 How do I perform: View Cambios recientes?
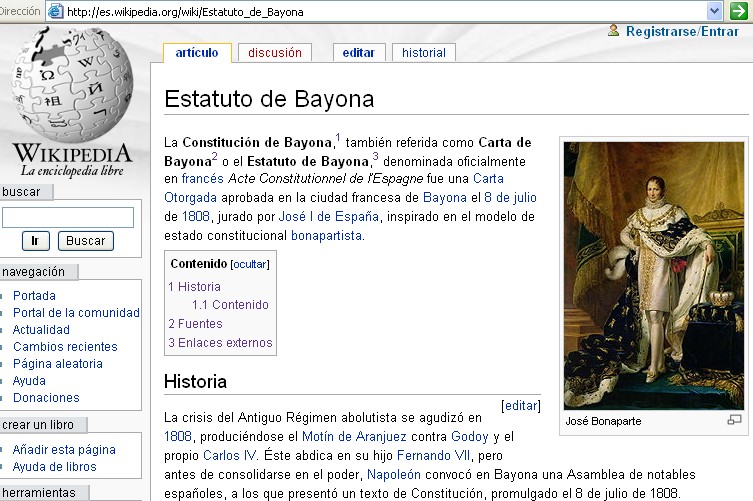point(65,346)
